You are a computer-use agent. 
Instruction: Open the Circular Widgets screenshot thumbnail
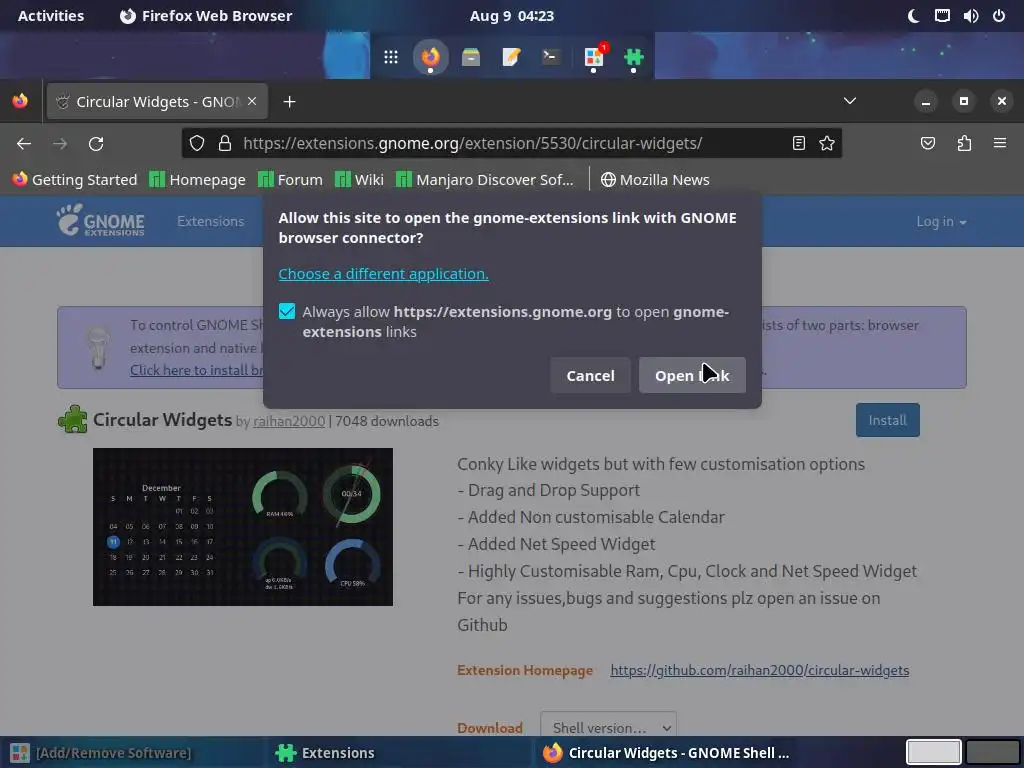(x=243, y=526)
